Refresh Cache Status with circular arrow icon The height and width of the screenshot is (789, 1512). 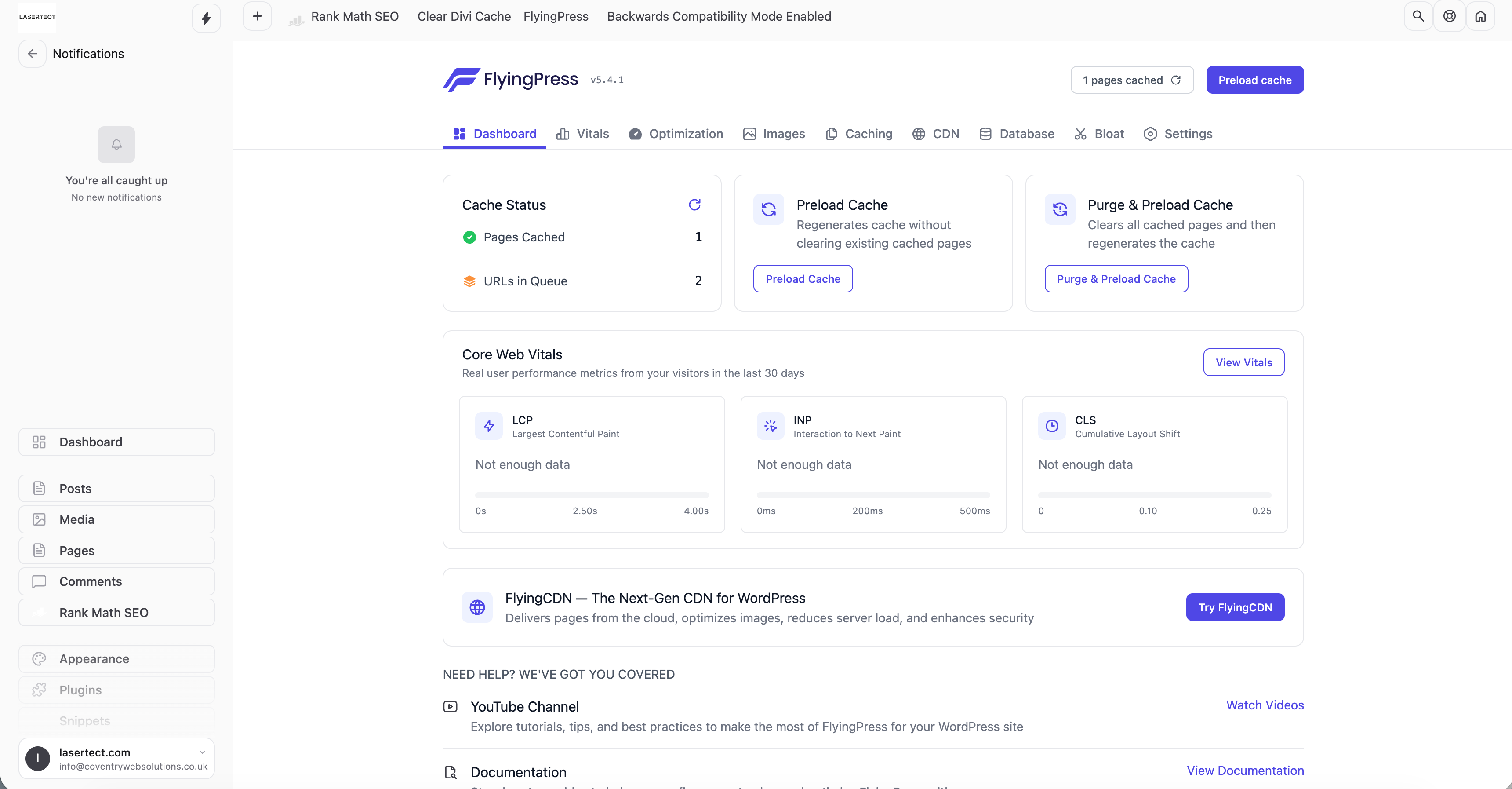click(x=694, y=205)
